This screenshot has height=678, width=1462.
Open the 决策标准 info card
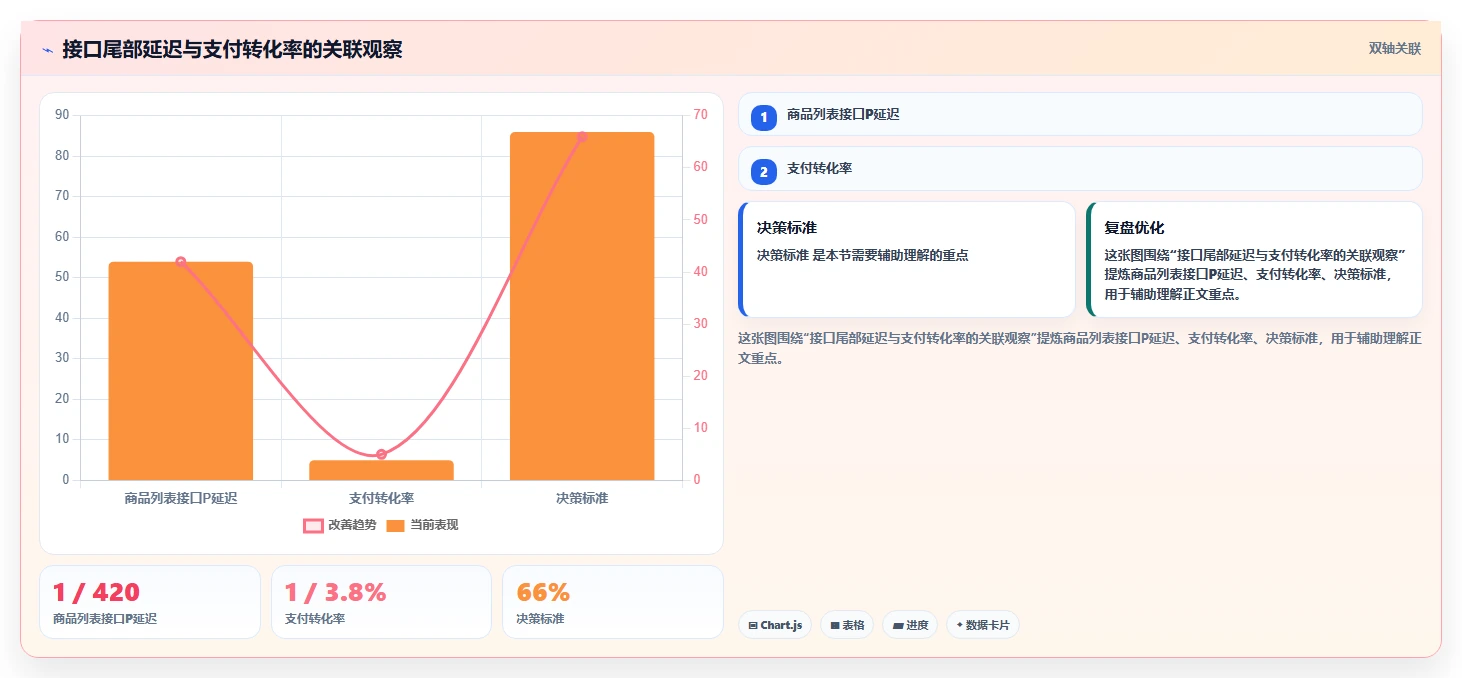coord(907,260)
